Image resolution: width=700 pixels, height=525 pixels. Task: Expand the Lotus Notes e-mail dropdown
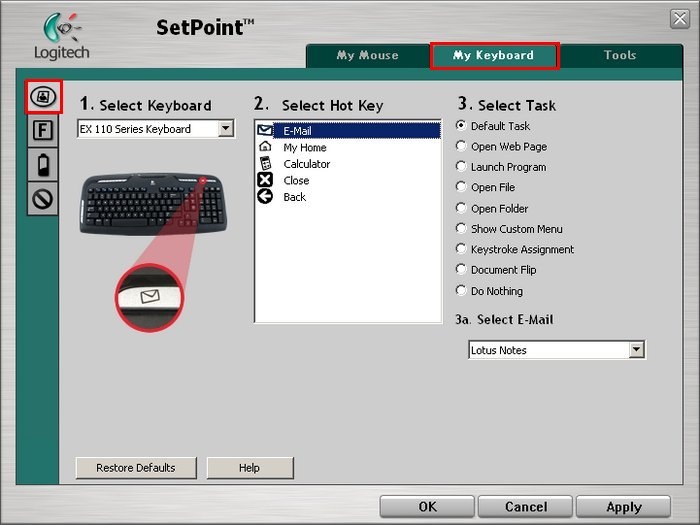[x=637, y=350]
